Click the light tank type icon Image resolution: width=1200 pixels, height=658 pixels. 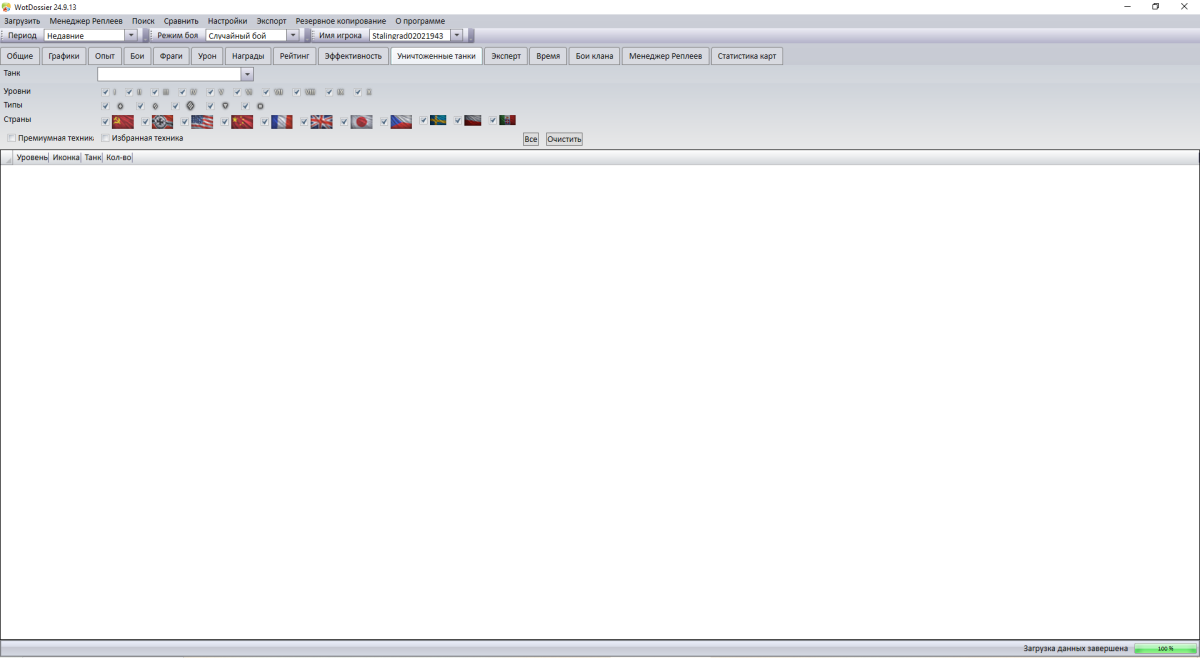click(120, 105)
